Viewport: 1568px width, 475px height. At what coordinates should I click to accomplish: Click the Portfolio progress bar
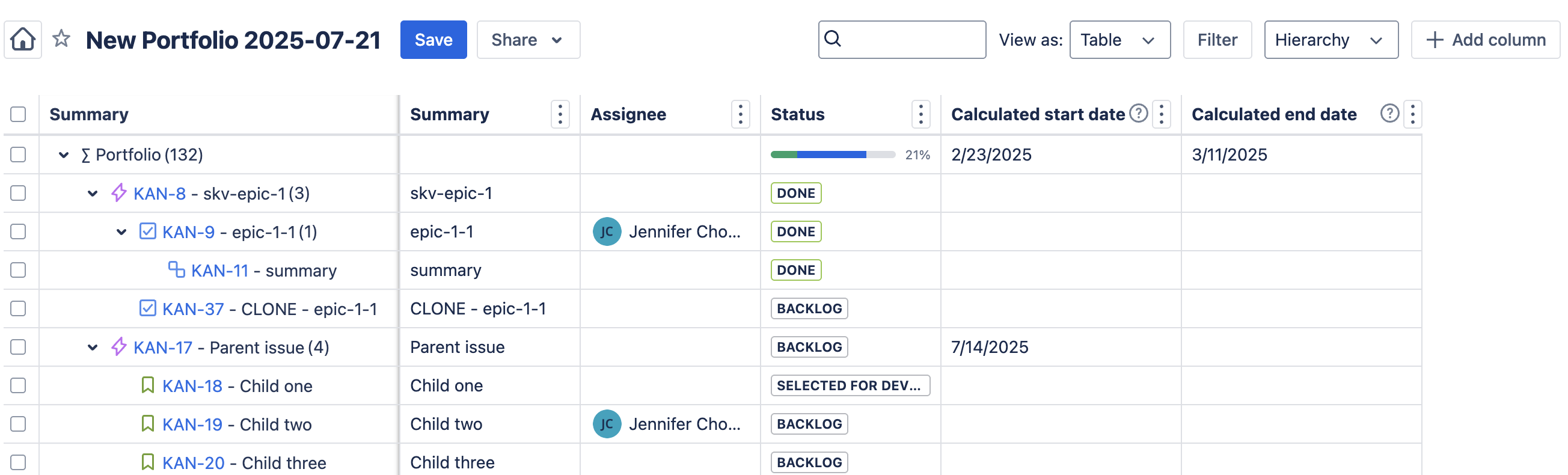click(x=832, y=155)
